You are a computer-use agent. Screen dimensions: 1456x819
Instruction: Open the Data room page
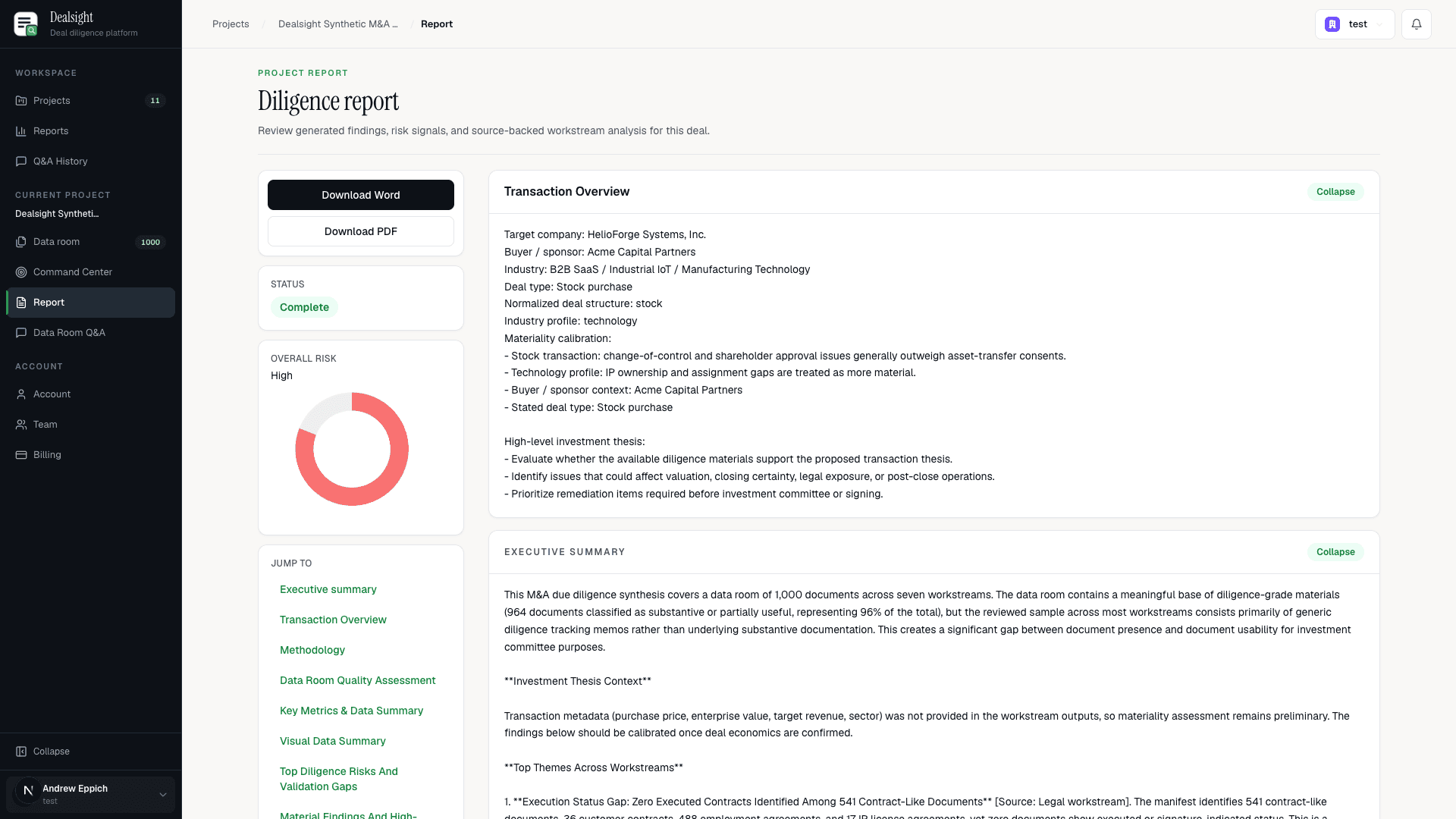pos(90,242)
